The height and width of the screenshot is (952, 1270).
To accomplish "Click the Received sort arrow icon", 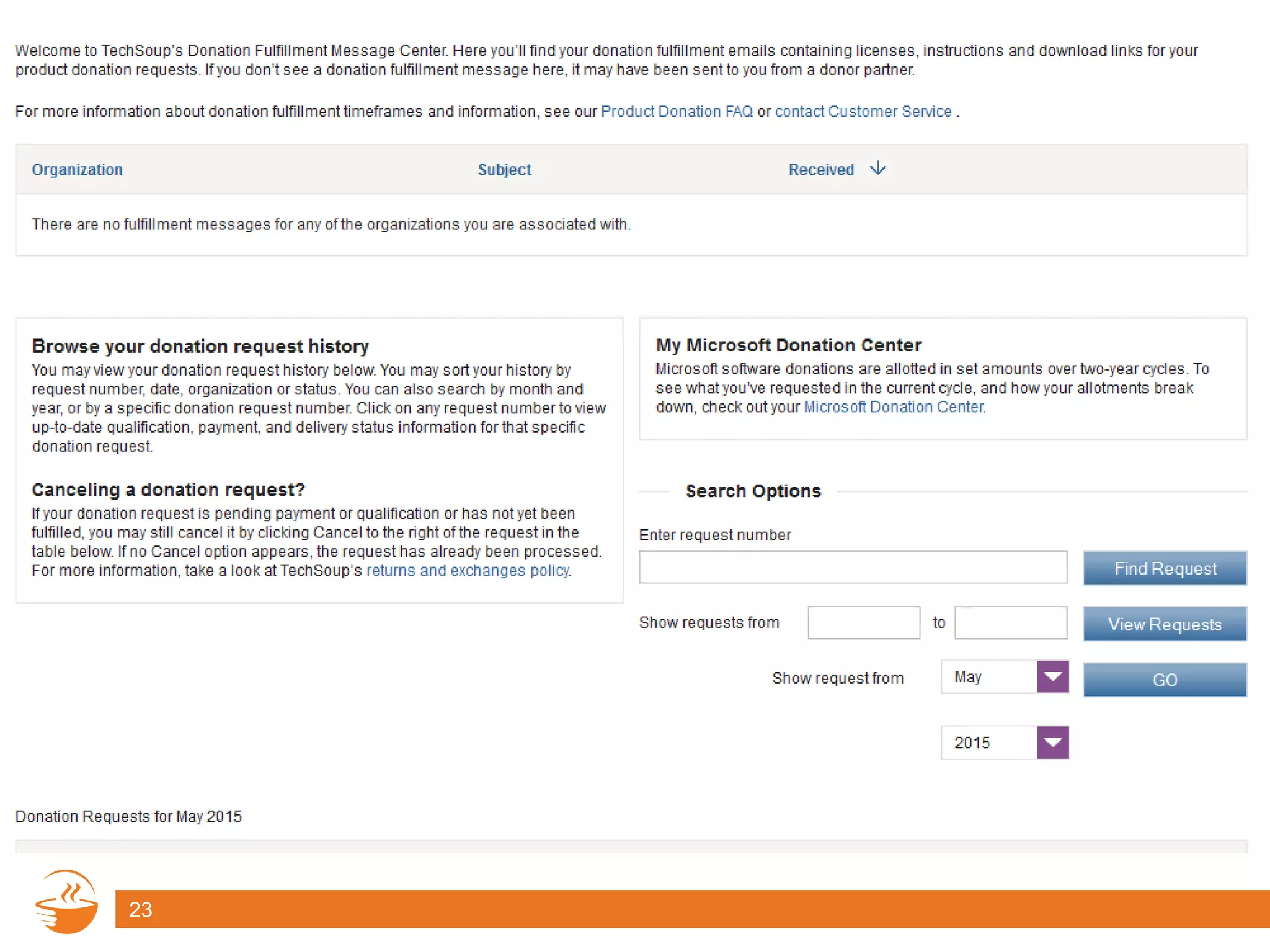I will pyautogui.click(x=877, y=169).
